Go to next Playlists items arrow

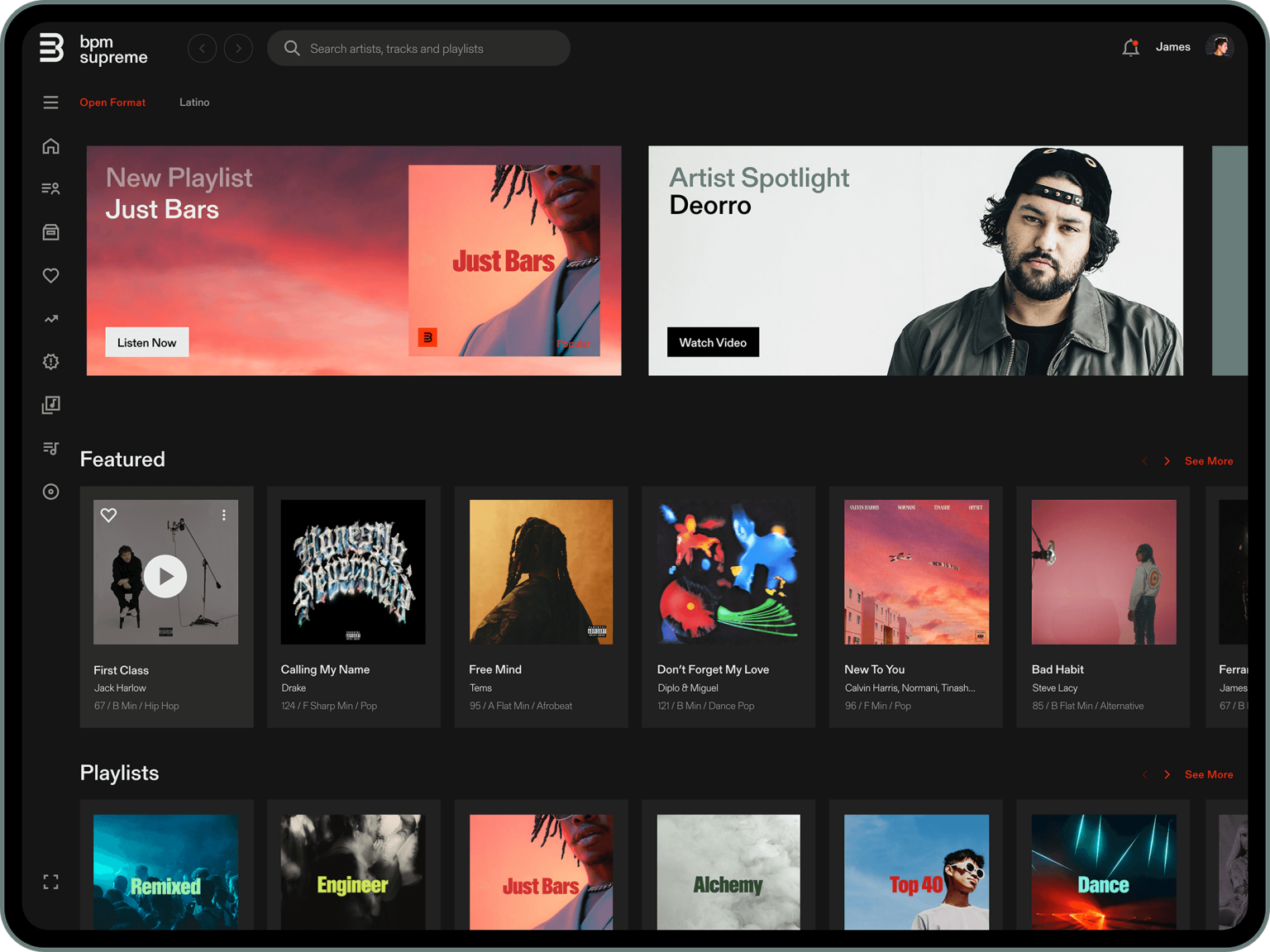[1167, 774]
